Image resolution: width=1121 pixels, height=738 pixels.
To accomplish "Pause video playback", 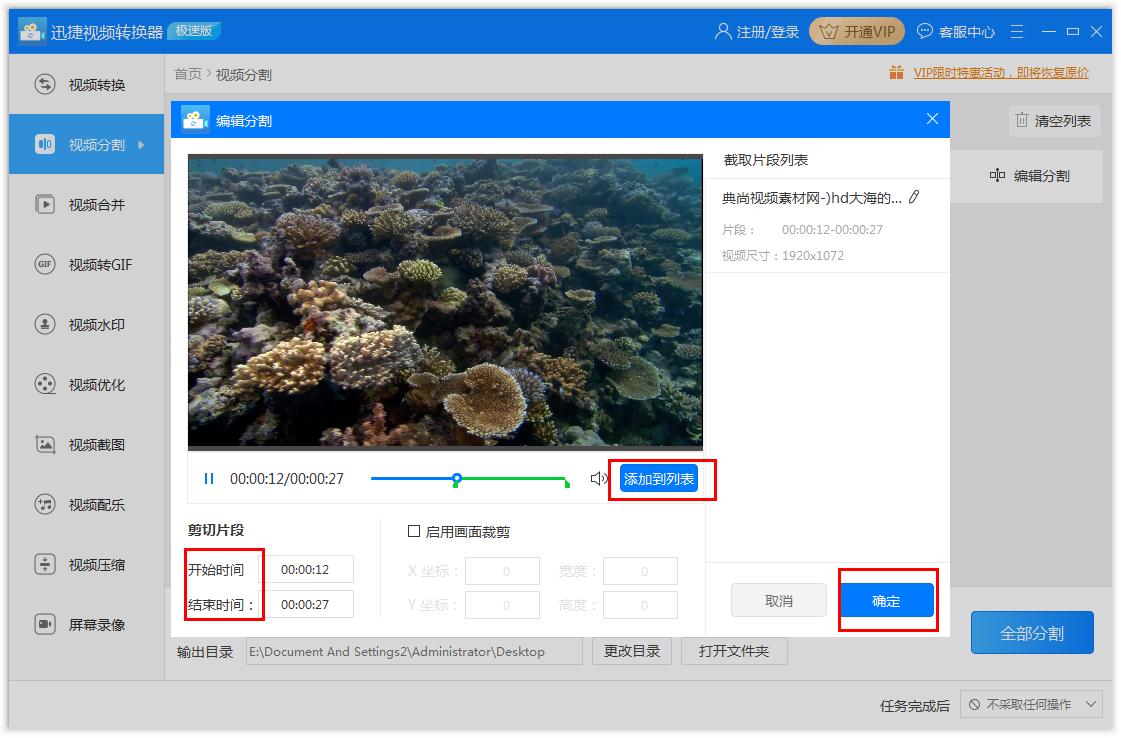I will tap(208, 479).
